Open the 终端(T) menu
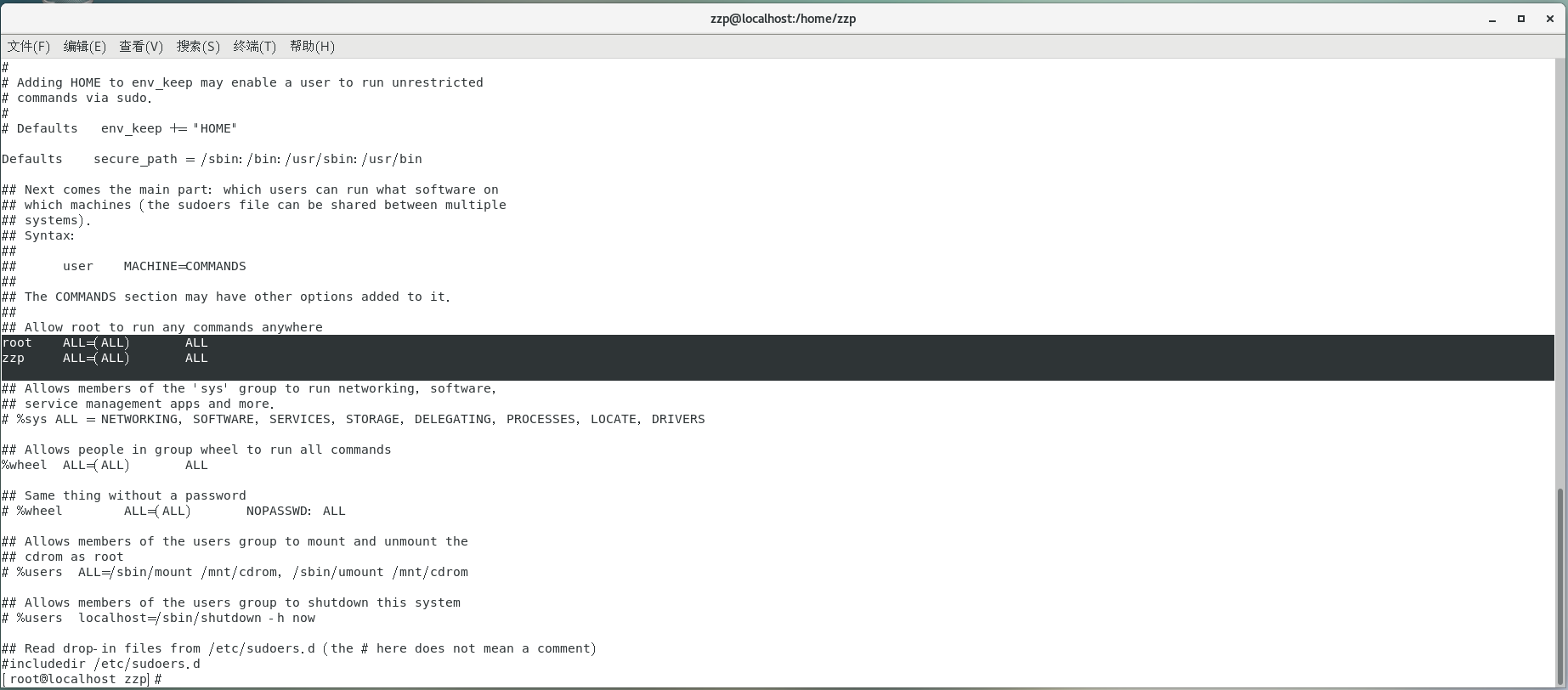 [255, 46]
